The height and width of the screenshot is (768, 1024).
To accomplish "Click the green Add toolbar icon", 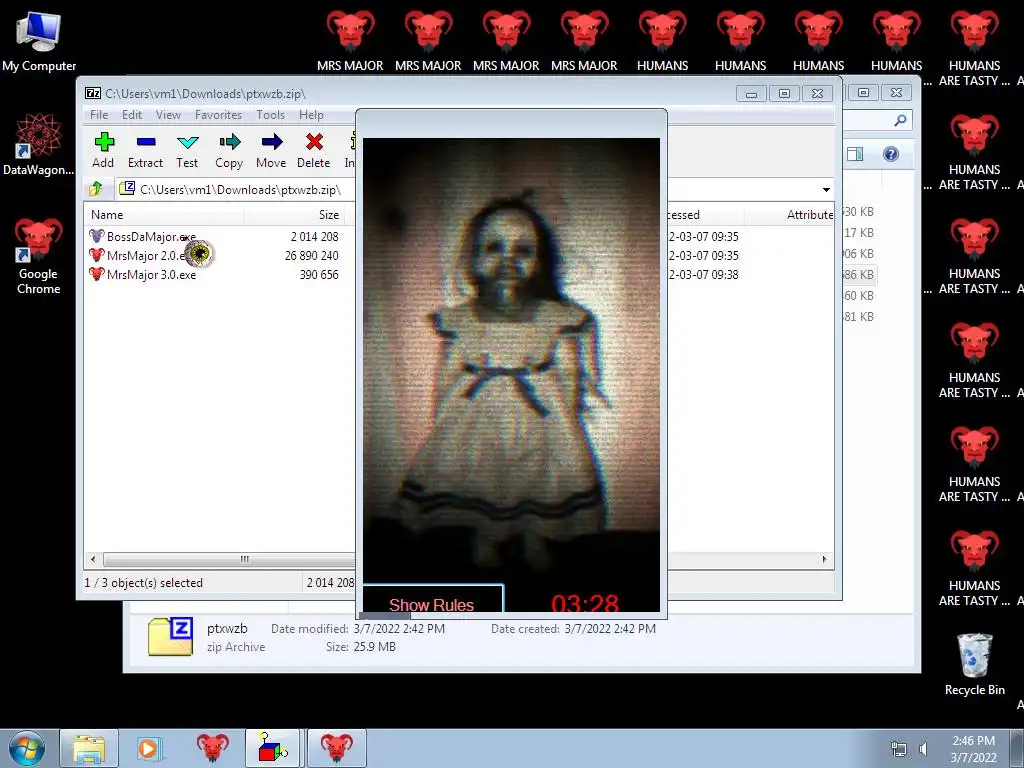I will click(104, 142).
